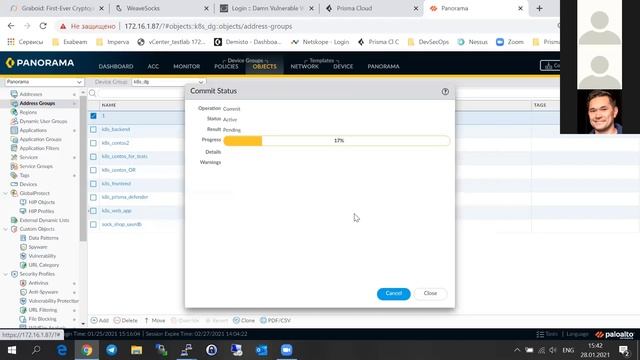Switch to the Prisma Cloud browser tab
This screenshot has width=640, height=360.
click(x=371, y=8)
